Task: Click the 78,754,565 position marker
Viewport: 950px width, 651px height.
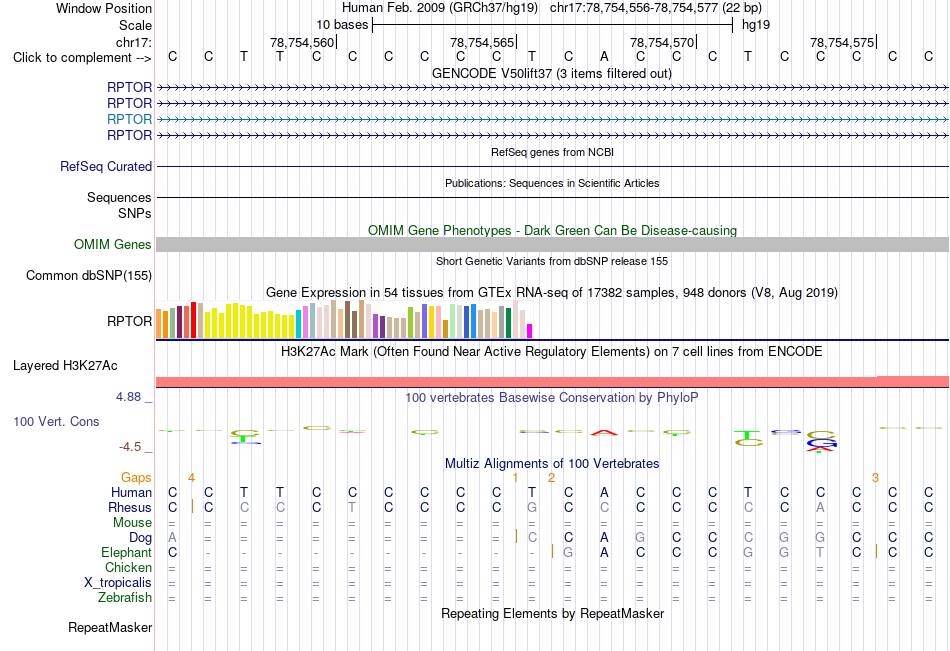Action: point(483,42)
